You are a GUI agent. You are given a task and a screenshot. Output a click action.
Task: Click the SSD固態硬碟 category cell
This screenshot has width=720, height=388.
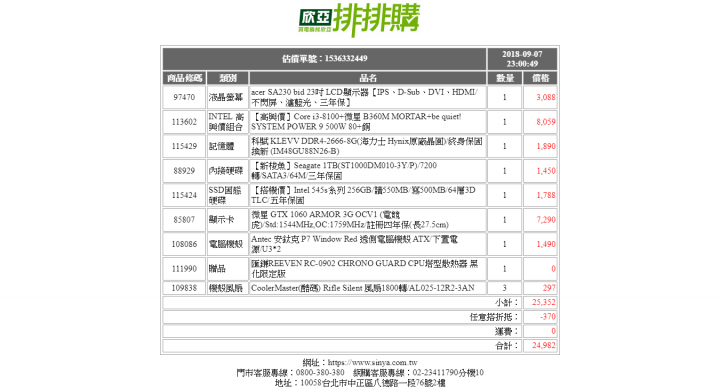[228, 195]
